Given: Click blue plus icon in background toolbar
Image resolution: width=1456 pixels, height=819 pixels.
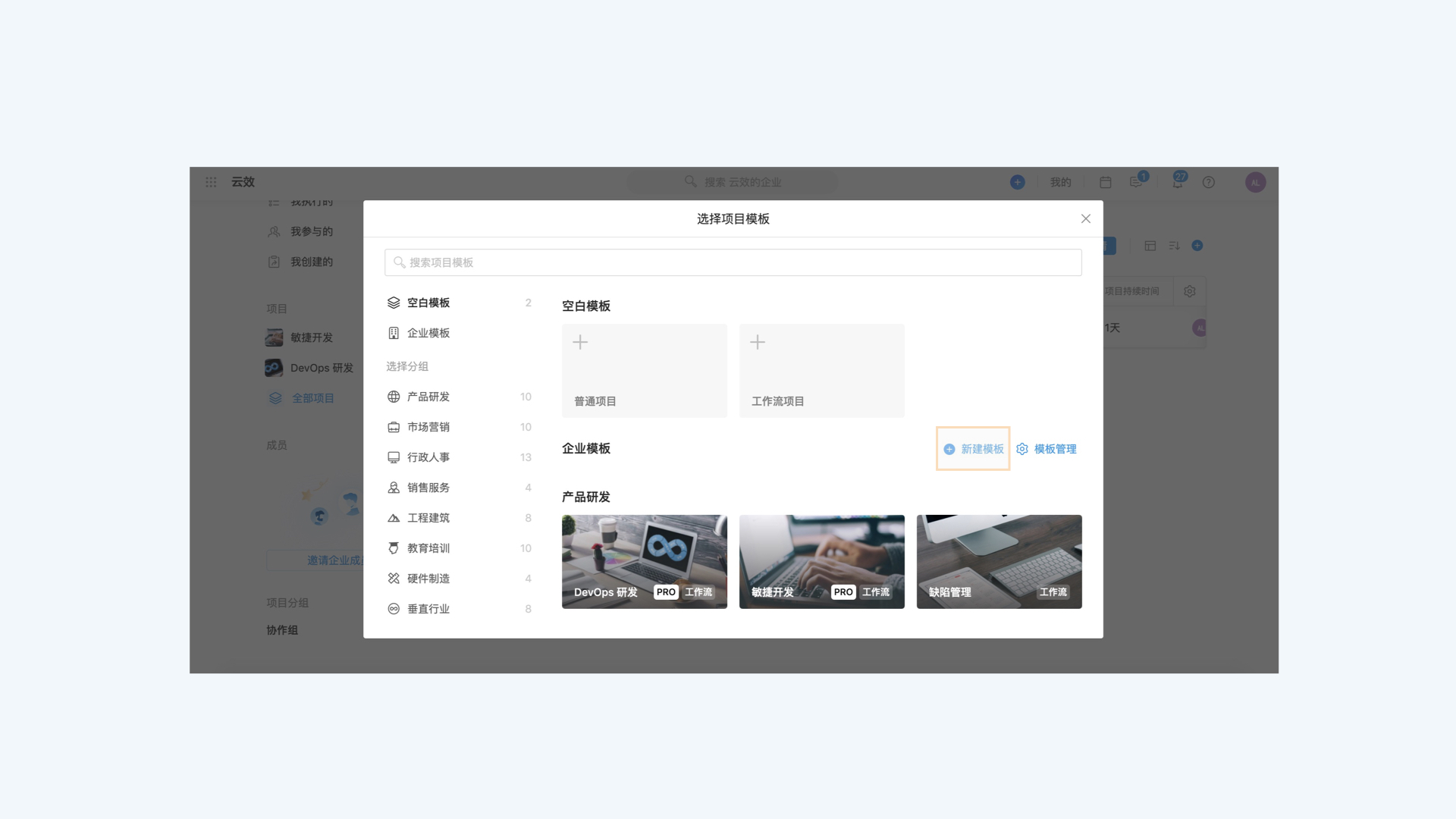Looking at the screenshot, I should [1197, 246].
